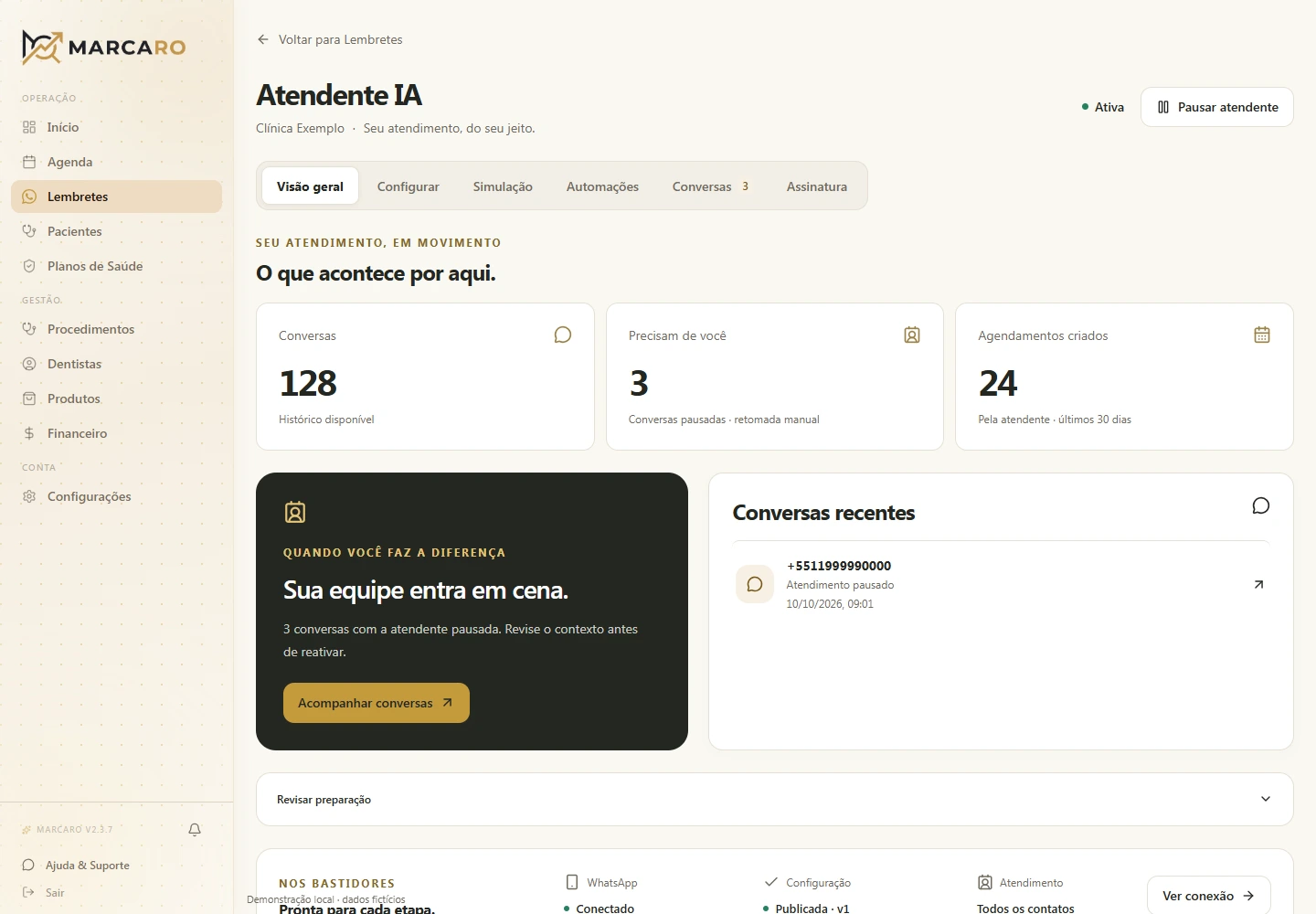This screenshot has height=914, width=1316.
Task: Select Lembretes in the sidebar
Action: tap(116, 197)
